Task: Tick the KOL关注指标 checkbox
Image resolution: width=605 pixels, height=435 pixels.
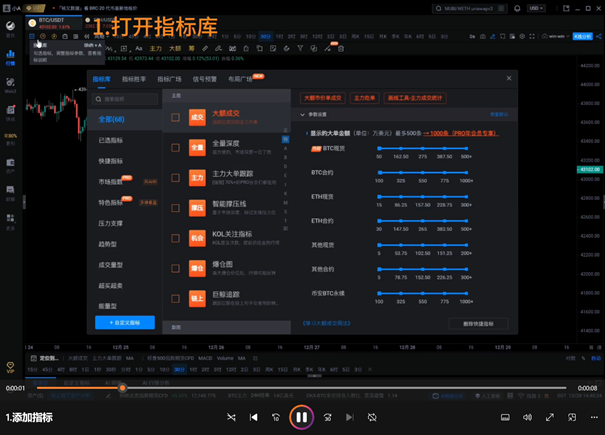Action: 175,238
